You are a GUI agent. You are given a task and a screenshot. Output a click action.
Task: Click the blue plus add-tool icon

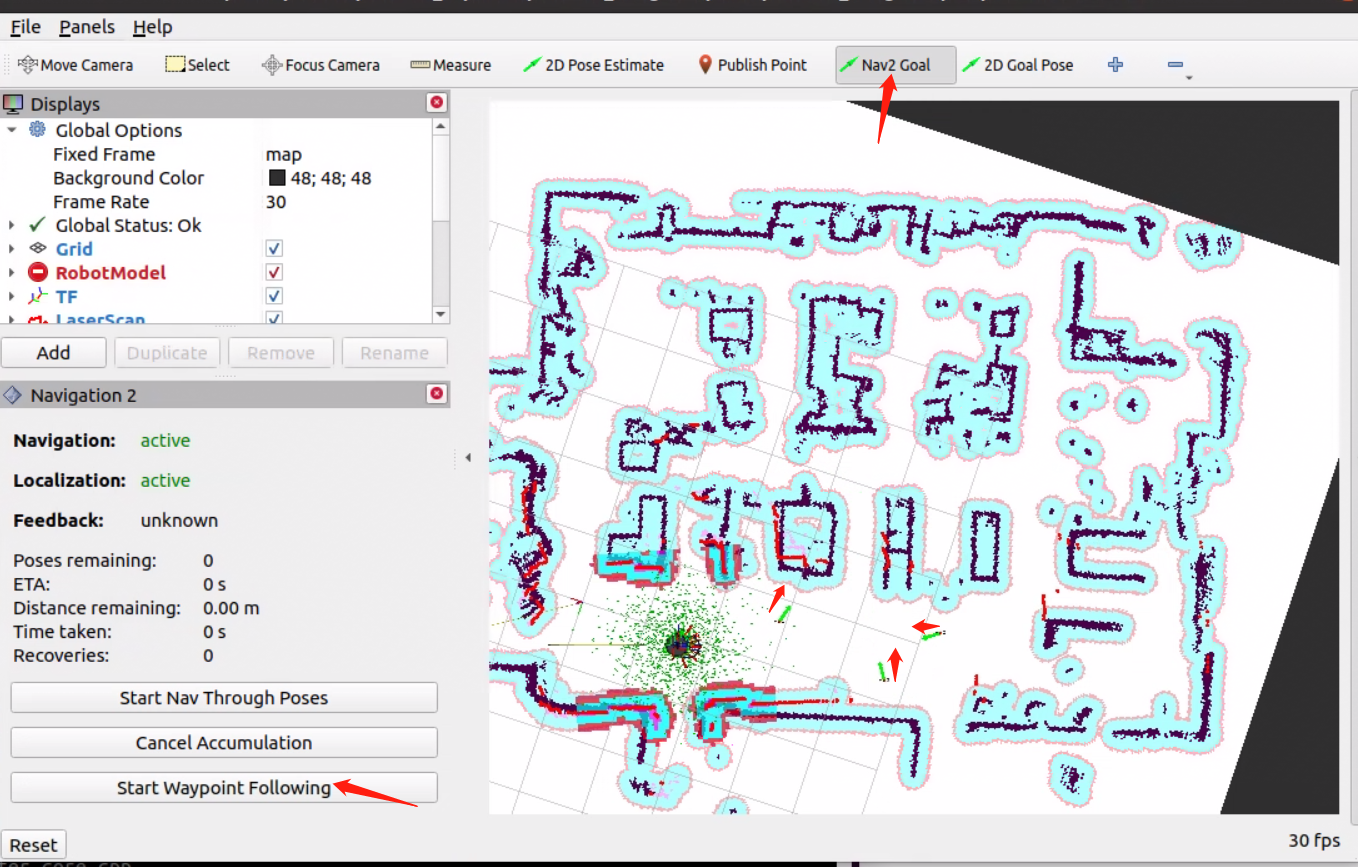point(1116,65)
